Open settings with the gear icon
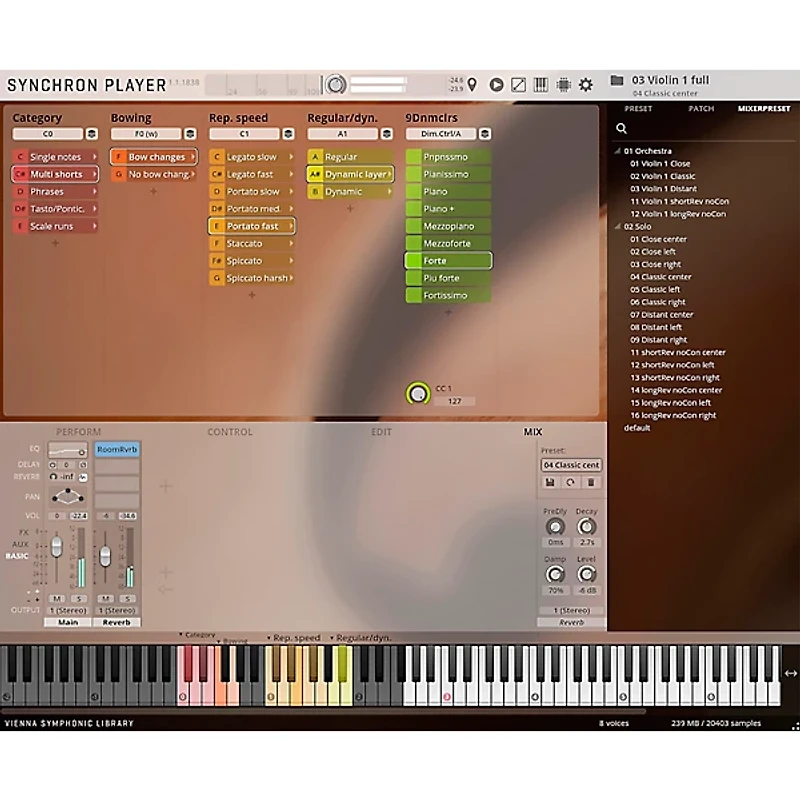 tap(586, 85)
